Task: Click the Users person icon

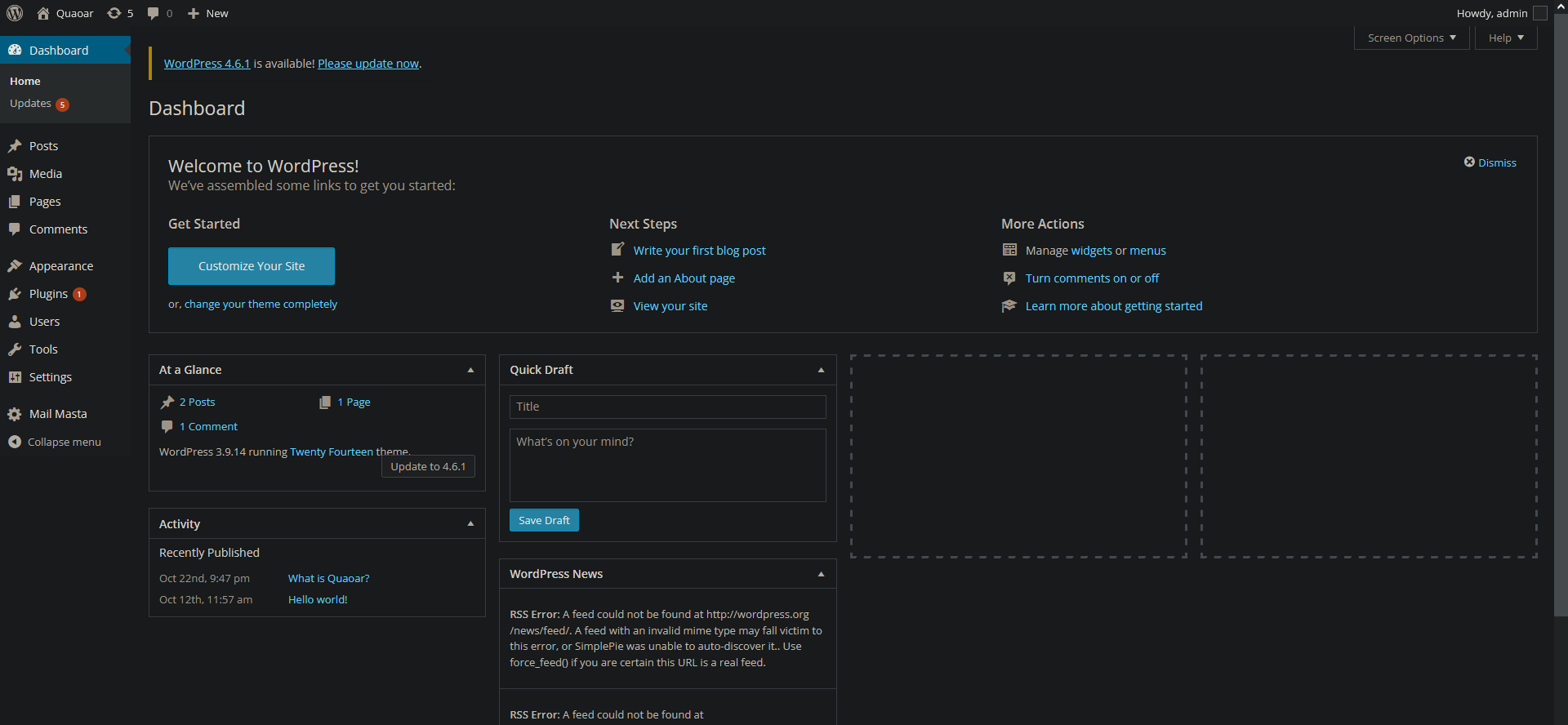Action: (x=15, y=322)
